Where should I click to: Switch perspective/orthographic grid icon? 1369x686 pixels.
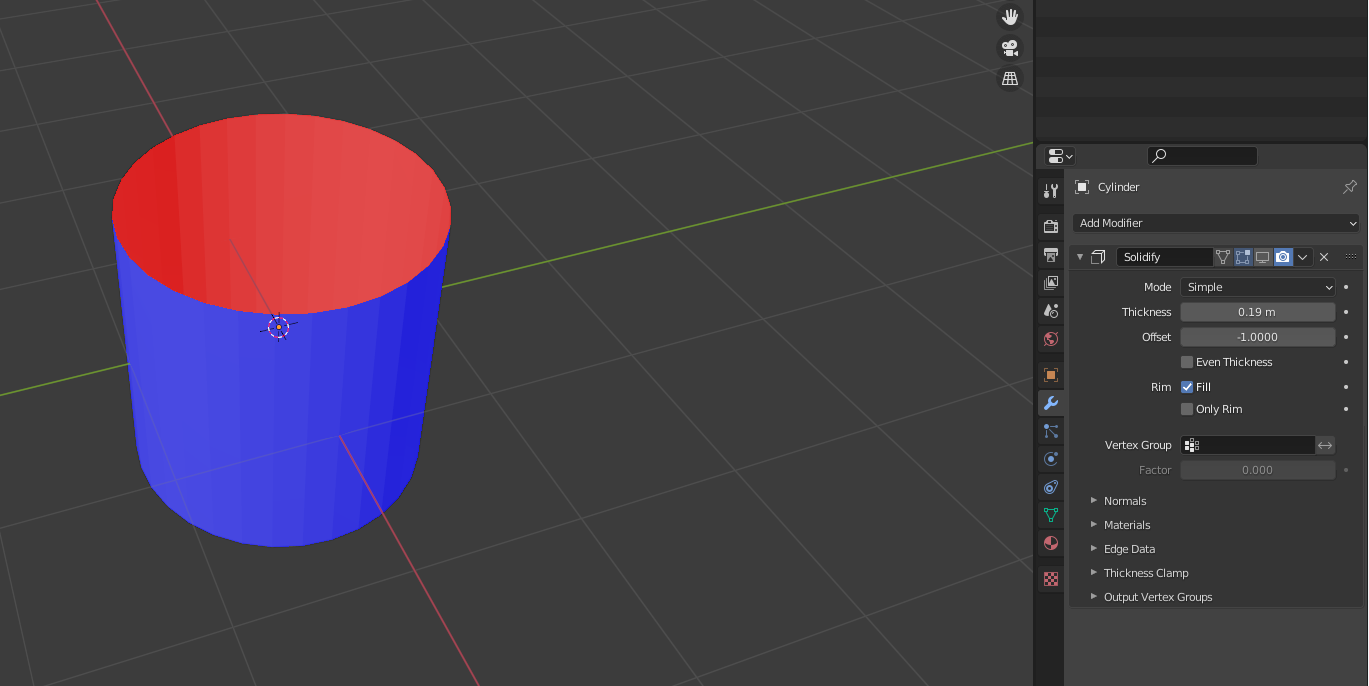(x=1010, y=78)
